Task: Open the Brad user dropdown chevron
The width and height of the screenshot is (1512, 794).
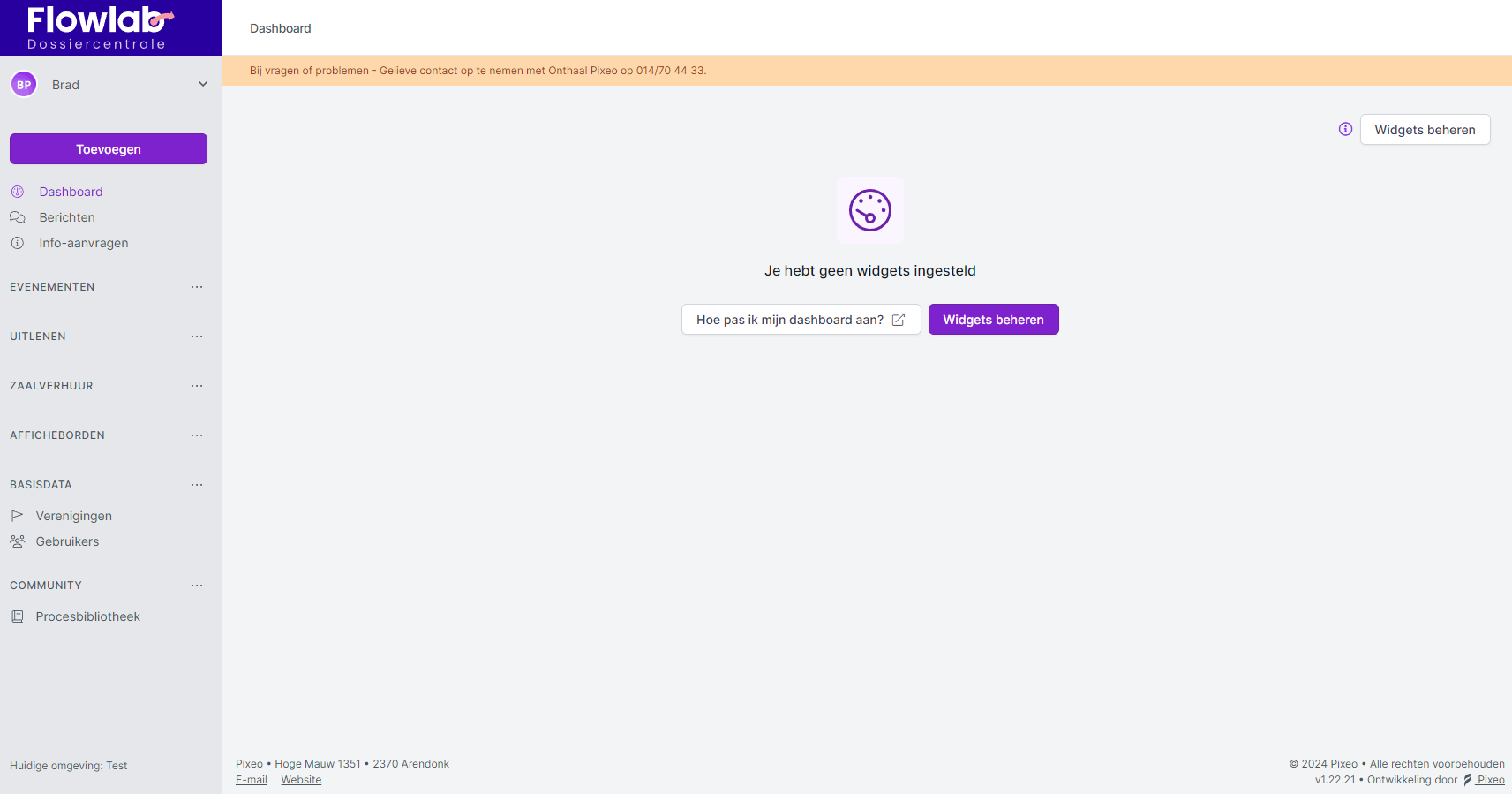Action: pyautogui.click(x=203, y=85)
